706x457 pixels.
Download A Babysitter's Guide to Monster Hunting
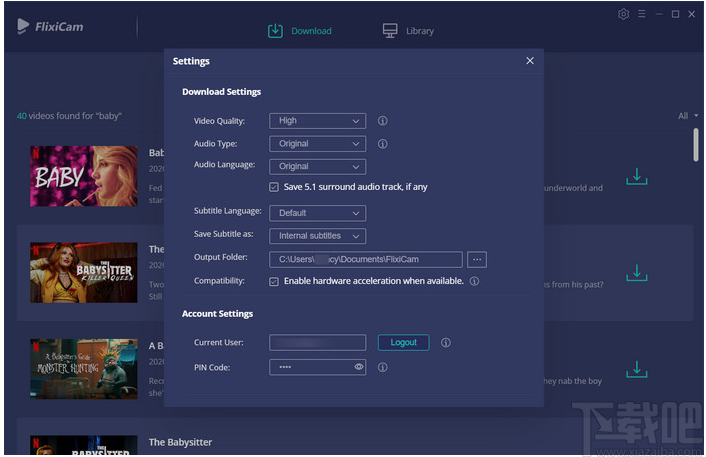coord(637,369)
